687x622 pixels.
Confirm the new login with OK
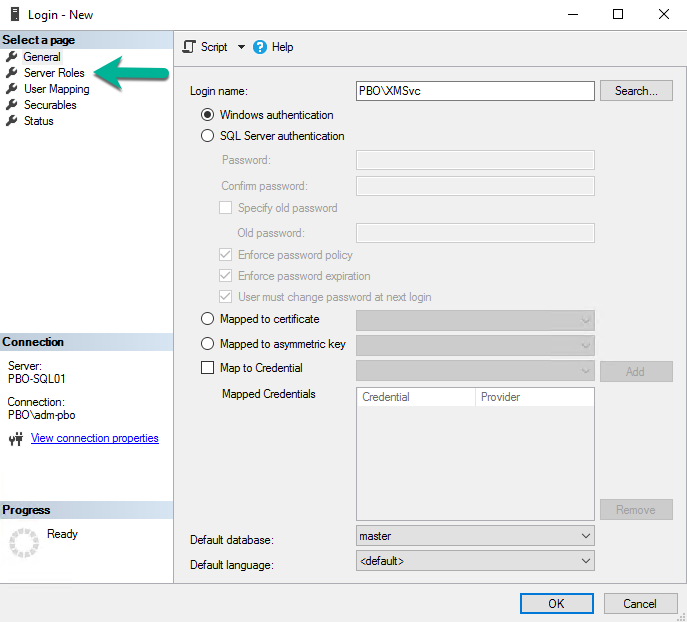coord(556,604)
